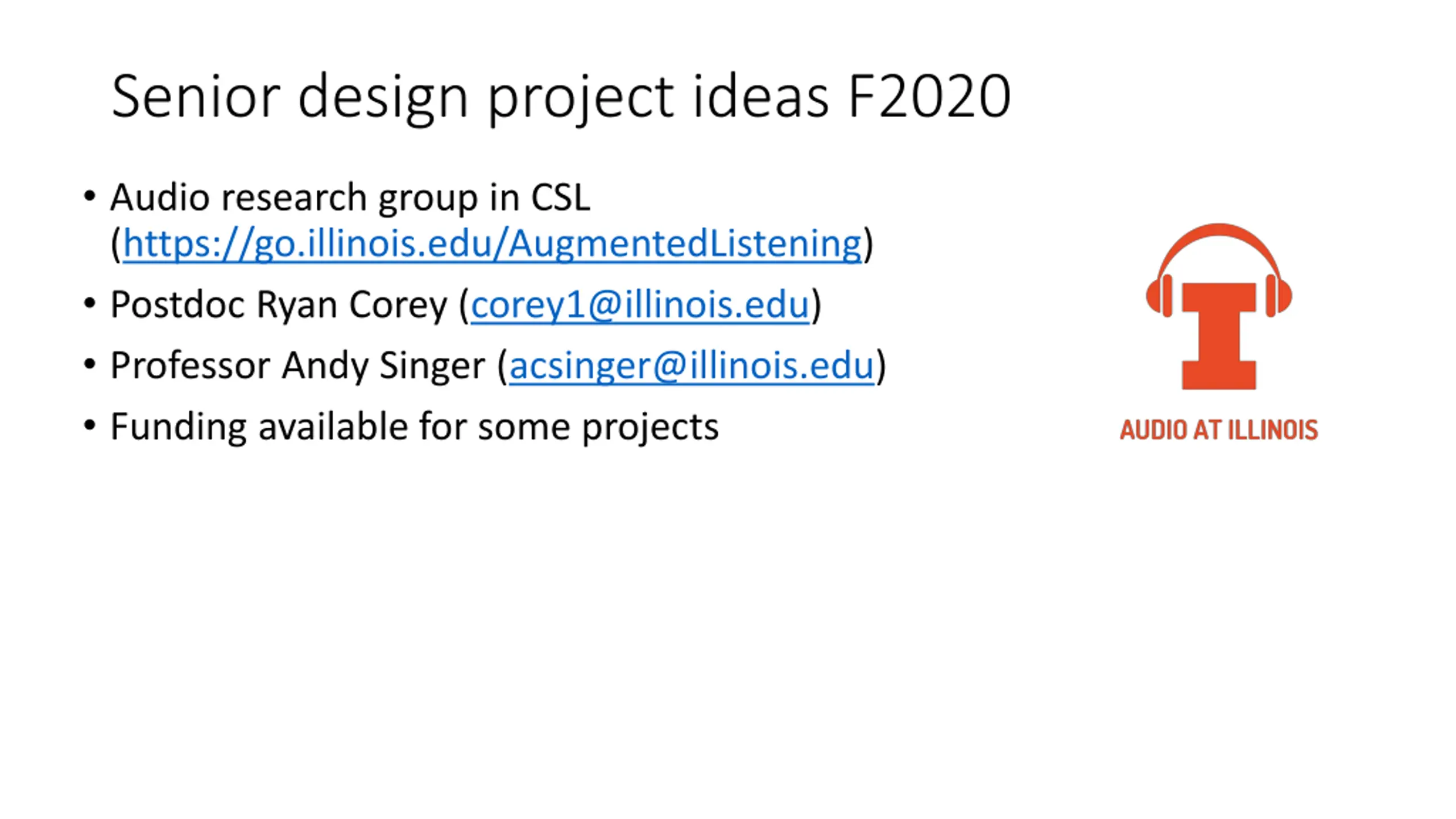The width and height of the screenshot is (1456, 819).
Task: Click 'Funding available for some projects' line
Action: coord(414,427)
